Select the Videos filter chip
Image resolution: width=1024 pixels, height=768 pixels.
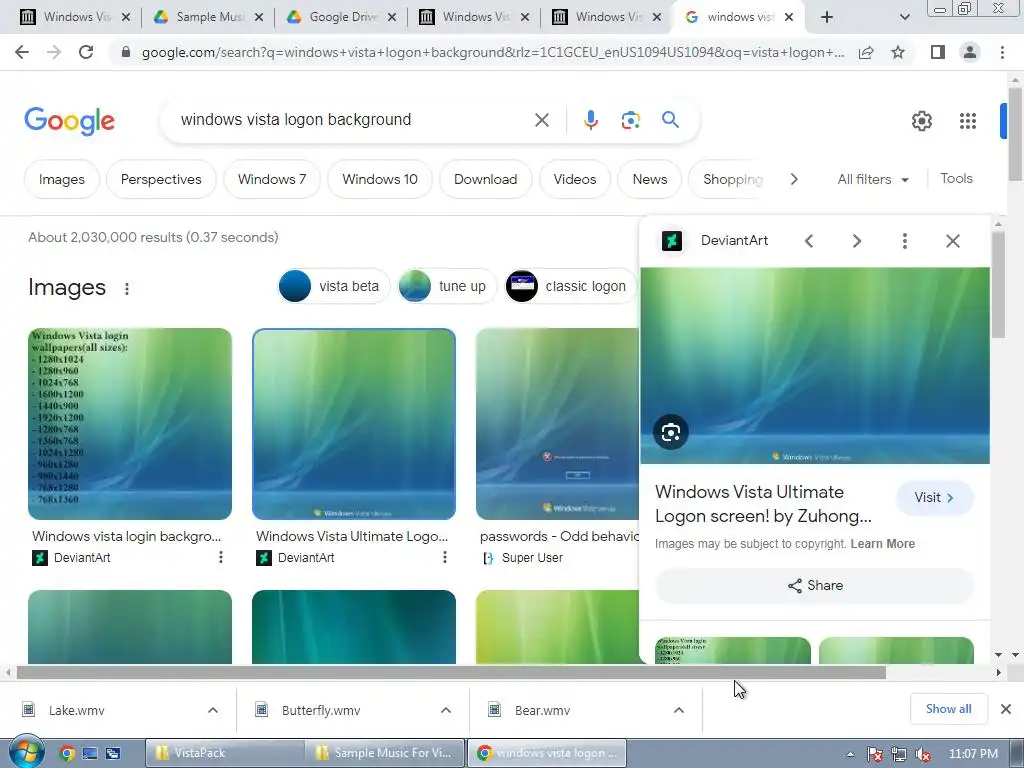[x=575, y=179]
